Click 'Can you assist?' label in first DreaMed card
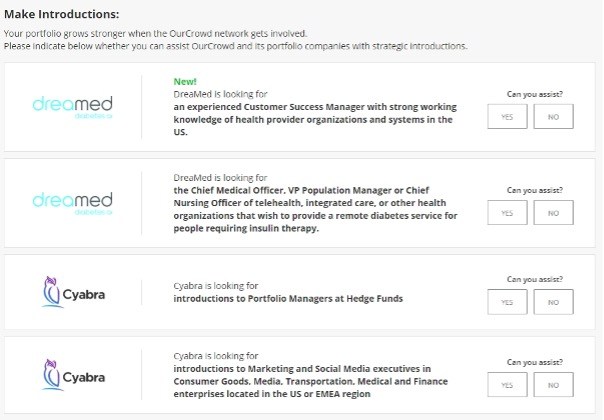604x420 pixels. 535,94
